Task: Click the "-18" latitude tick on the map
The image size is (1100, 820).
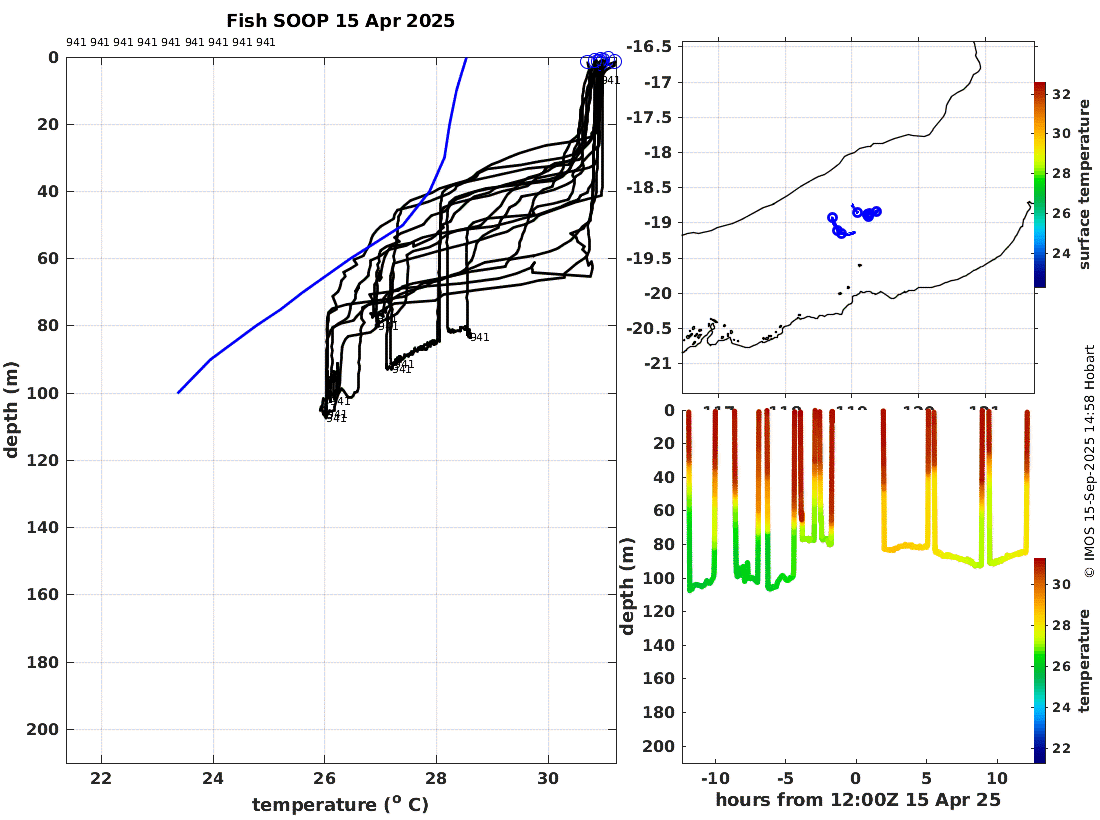Action: pos(658,152)
